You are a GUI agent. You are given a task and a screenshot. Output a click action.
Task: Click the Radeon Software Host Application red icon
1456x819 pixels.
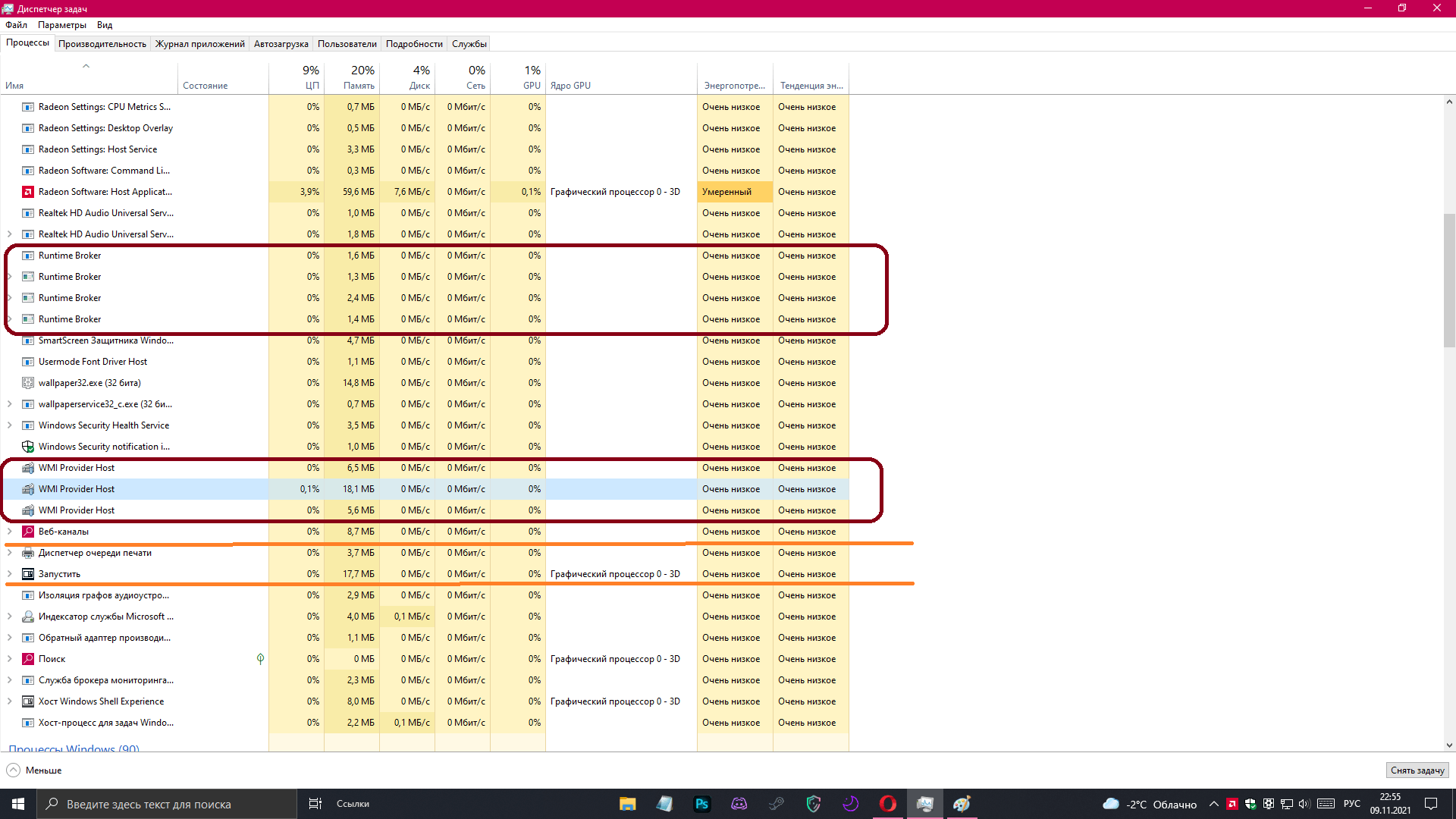[x=28, y=192]
